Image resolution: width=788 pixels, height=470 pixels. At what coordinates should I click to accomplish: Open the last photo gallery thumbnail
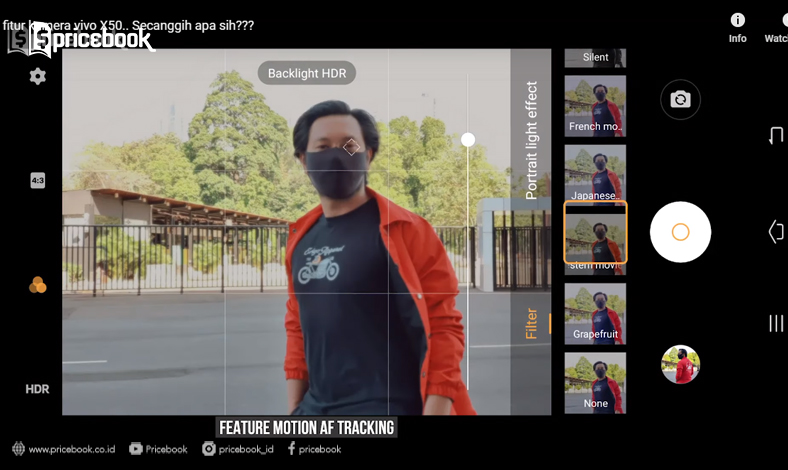680,364
